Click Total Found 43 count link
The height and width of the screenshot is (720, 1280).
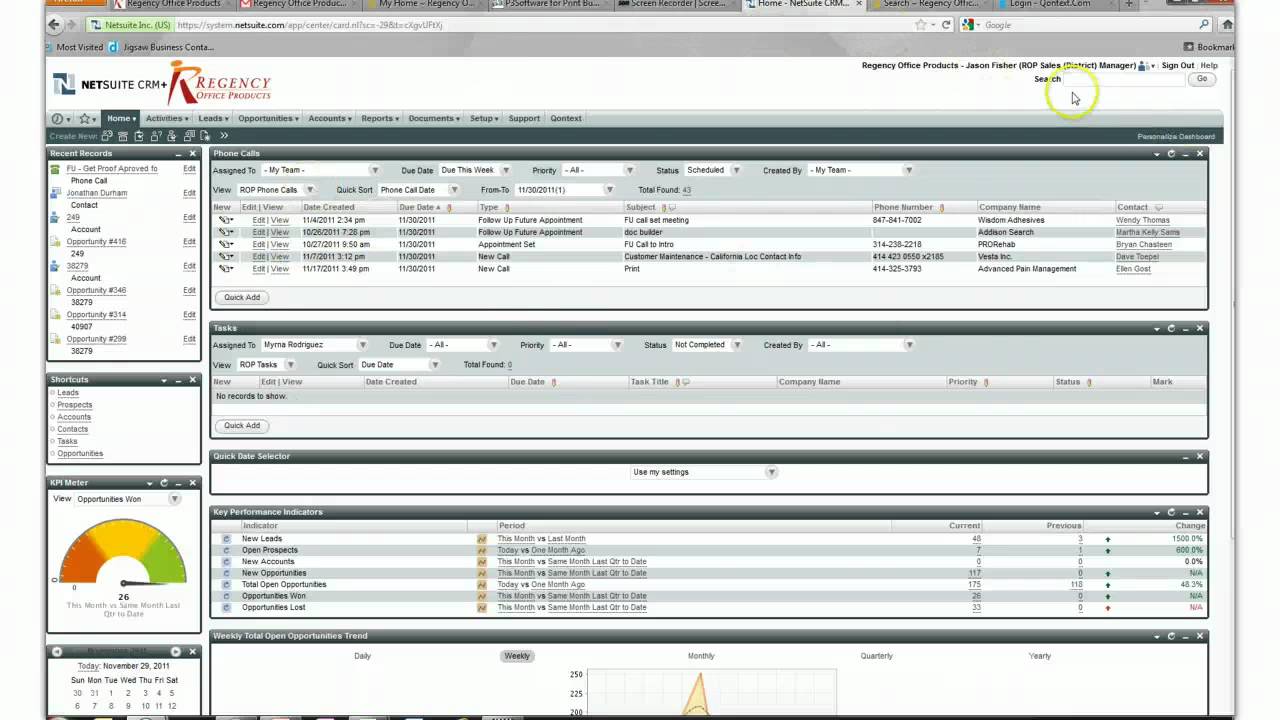point(686,190)
